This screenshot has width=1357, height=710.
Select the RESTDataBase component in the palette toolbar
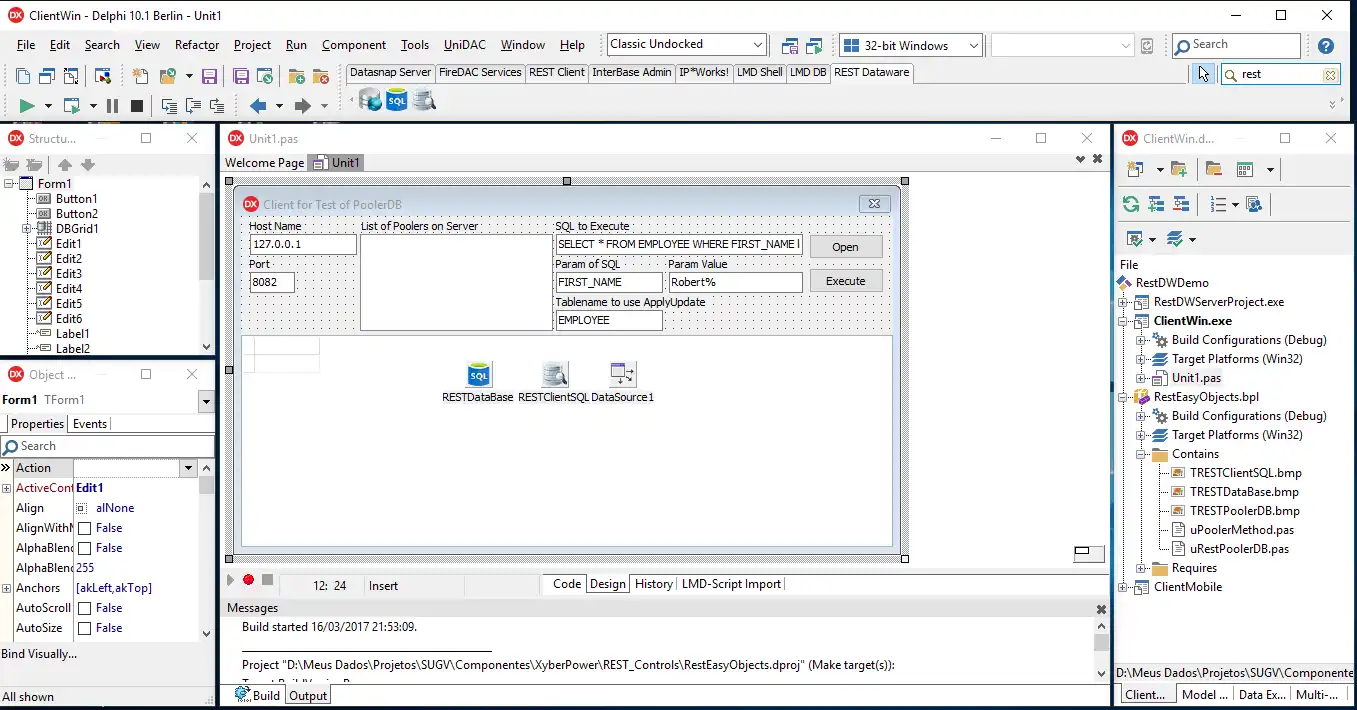pyautogui.click(x=371, y=99)
